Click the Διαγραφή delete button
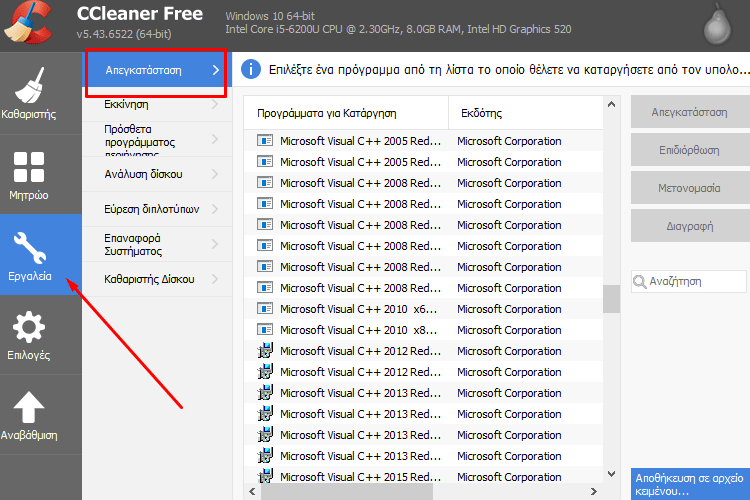The image size is (750, 500). coord(690,226)
